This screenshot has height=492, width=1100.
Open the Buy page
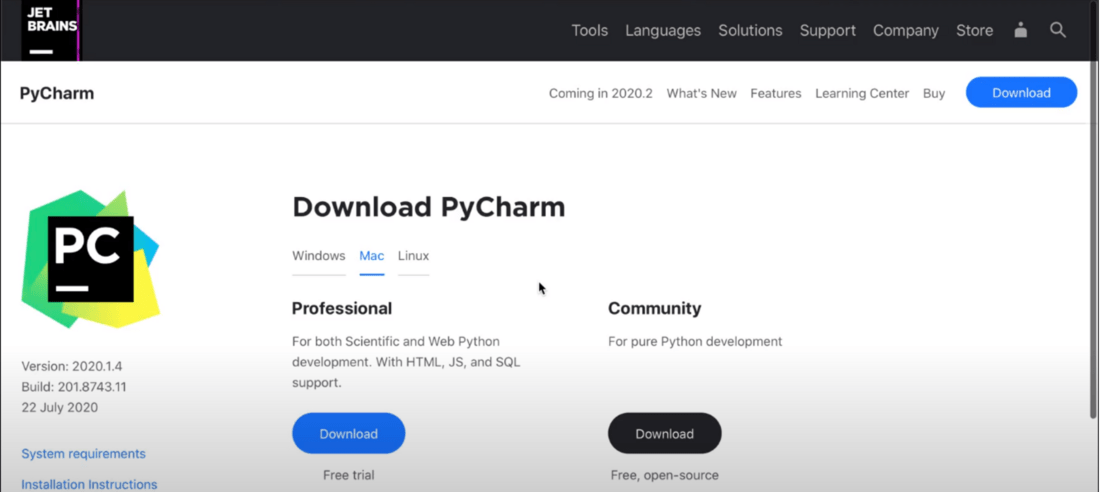tap(934, 93)
